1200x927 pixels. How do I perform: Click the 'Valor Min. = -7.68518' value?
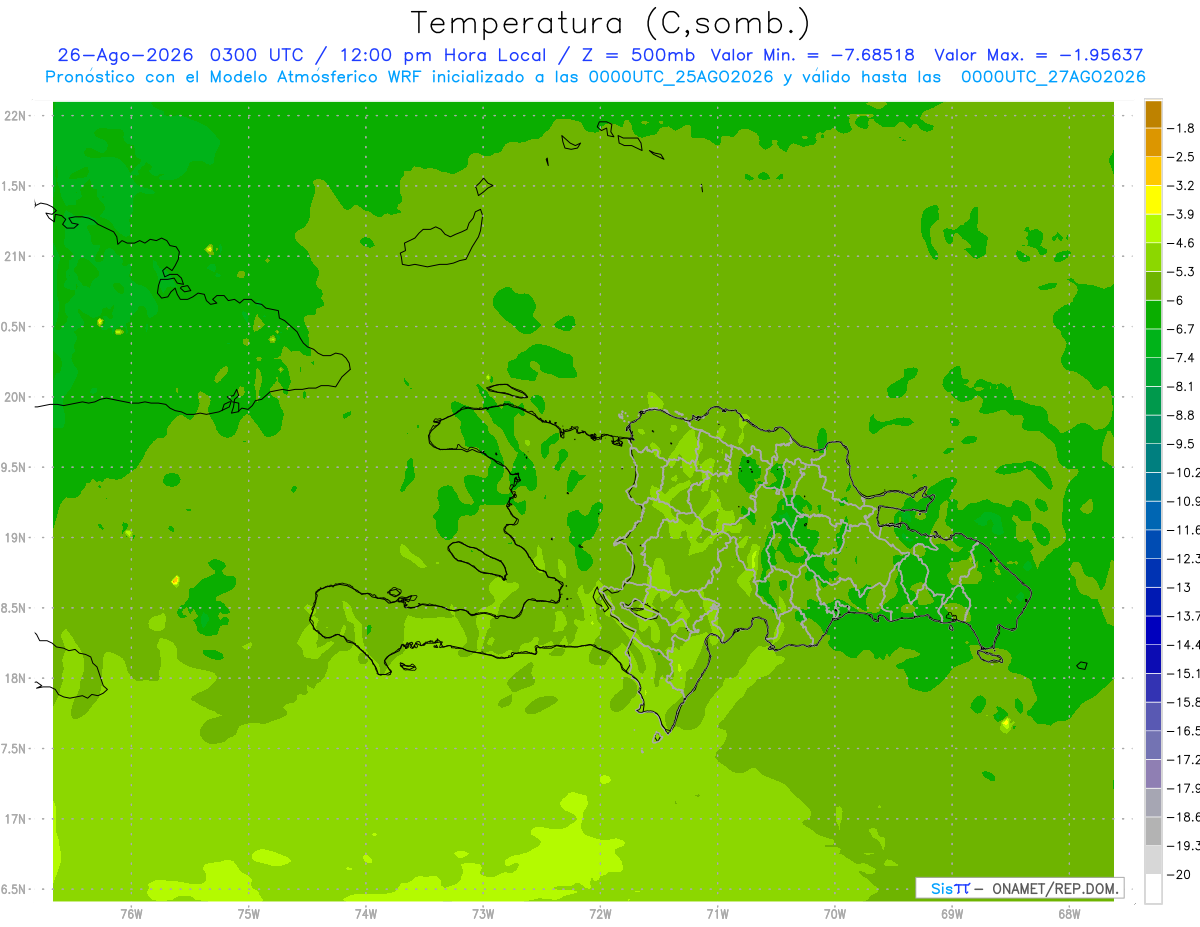click(813, 56)
